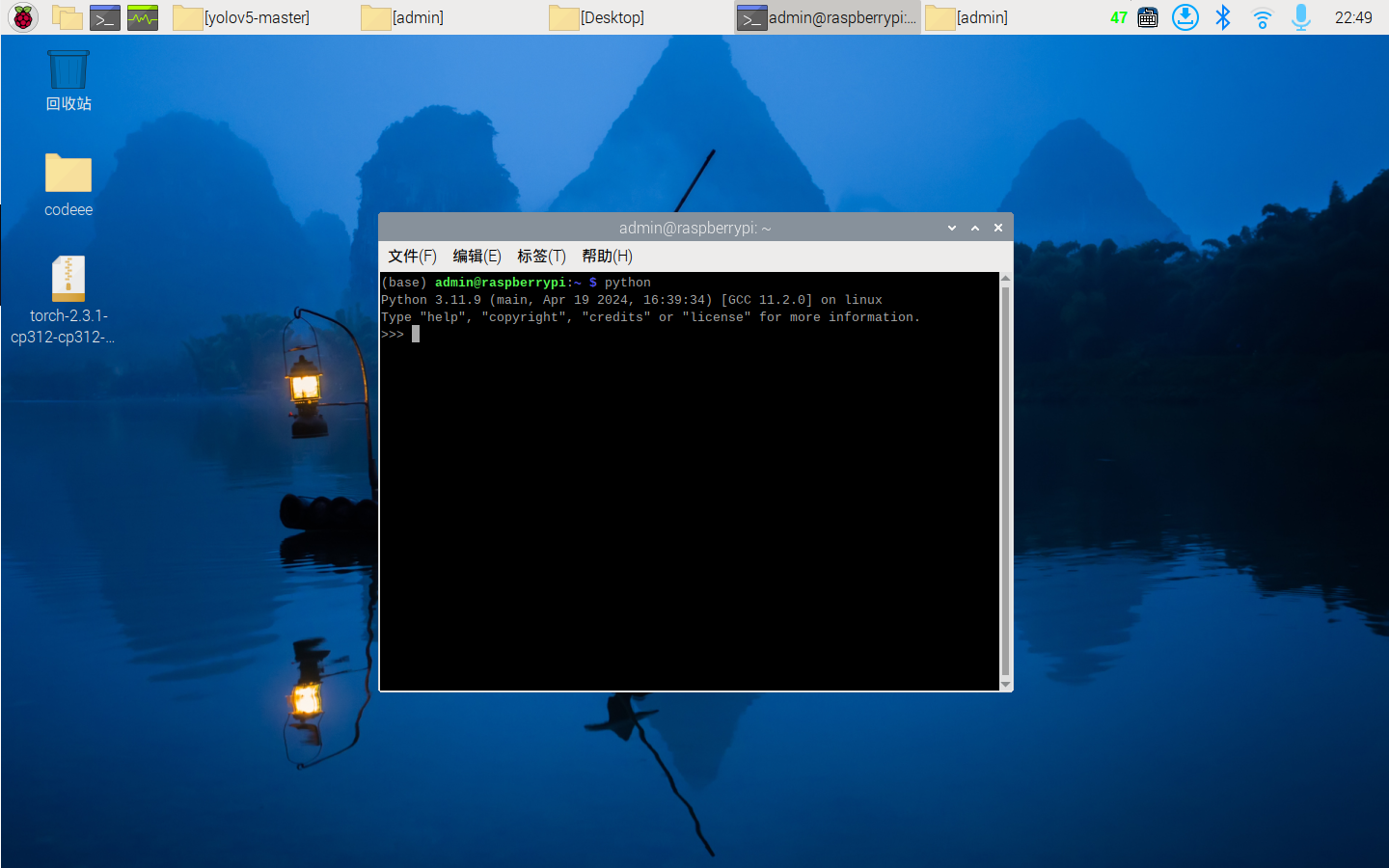1389x868 pixels.
Task: Click the terminal vertical scrollbar thumb
Action: [1006, 481]
